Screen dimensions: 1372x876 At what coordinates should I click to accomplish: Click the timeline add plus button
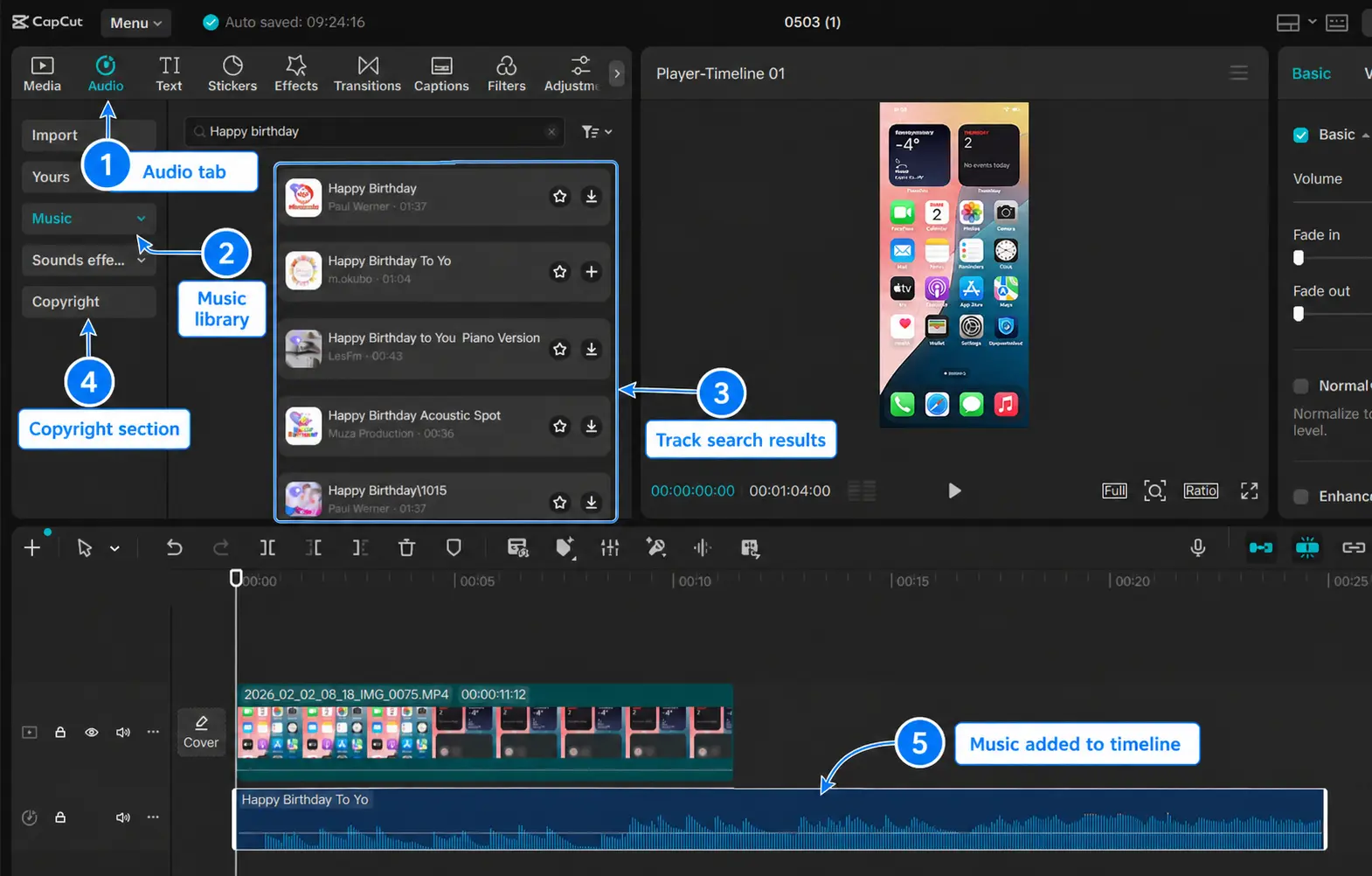point(32,548)
